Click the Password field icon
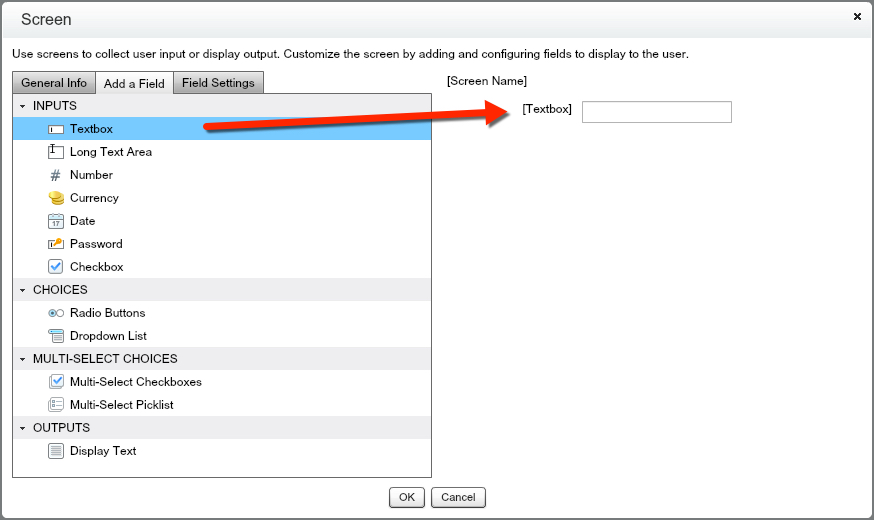 click(56, 244)
